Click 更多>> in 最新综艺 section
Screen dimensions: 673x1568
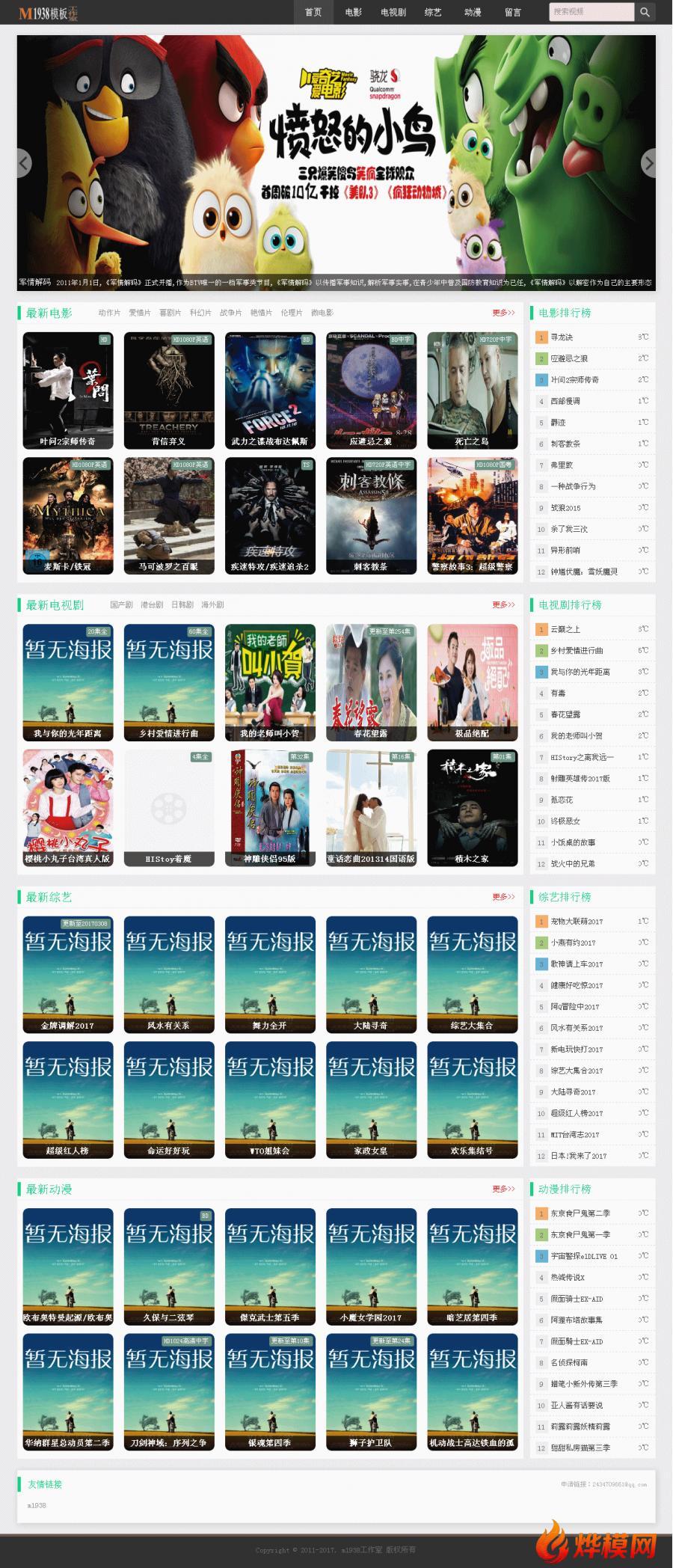tap(503, 896)
